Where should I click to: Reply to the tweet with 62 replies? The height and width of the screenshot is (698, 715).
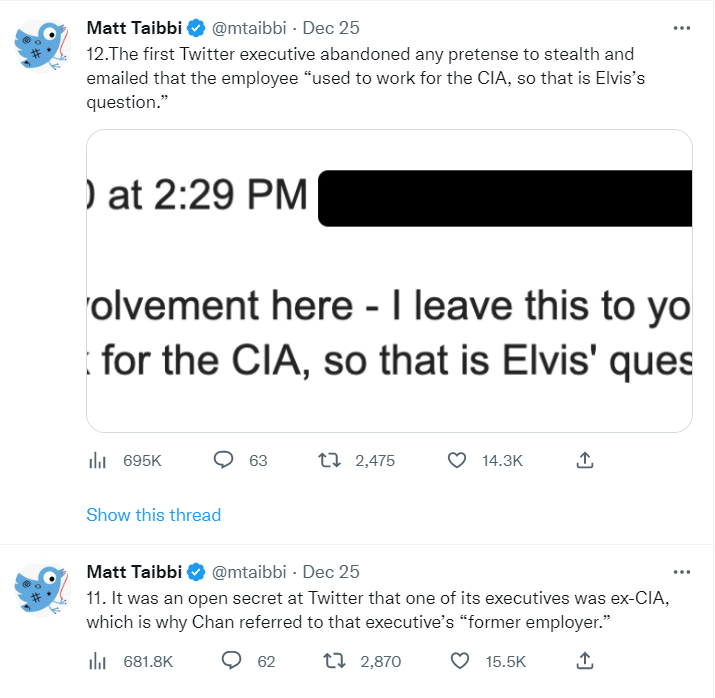point(231,660)
